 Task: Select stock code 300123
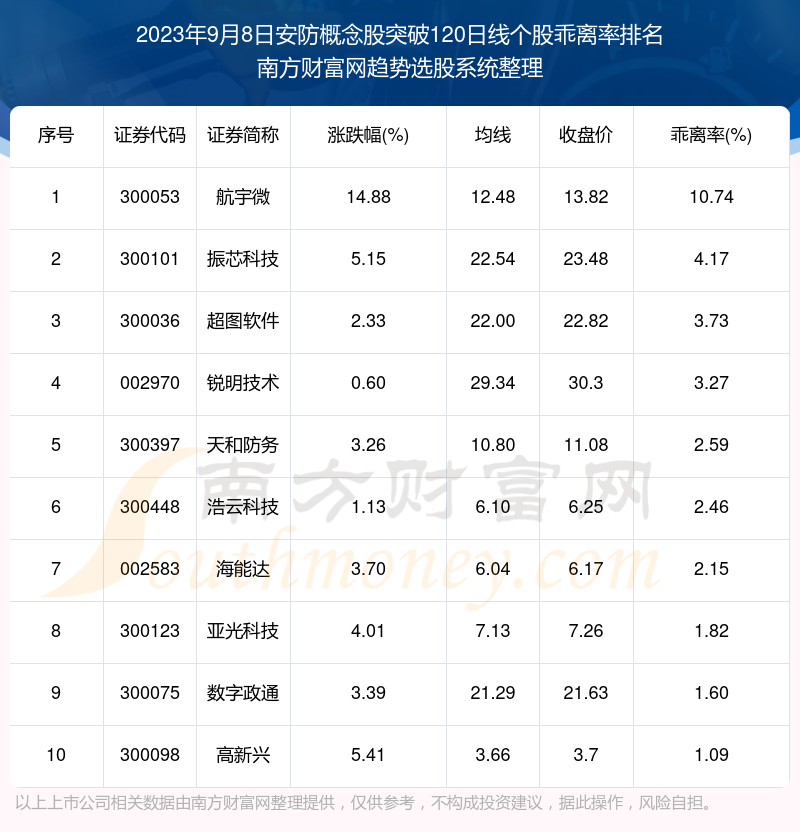(150, 631)
